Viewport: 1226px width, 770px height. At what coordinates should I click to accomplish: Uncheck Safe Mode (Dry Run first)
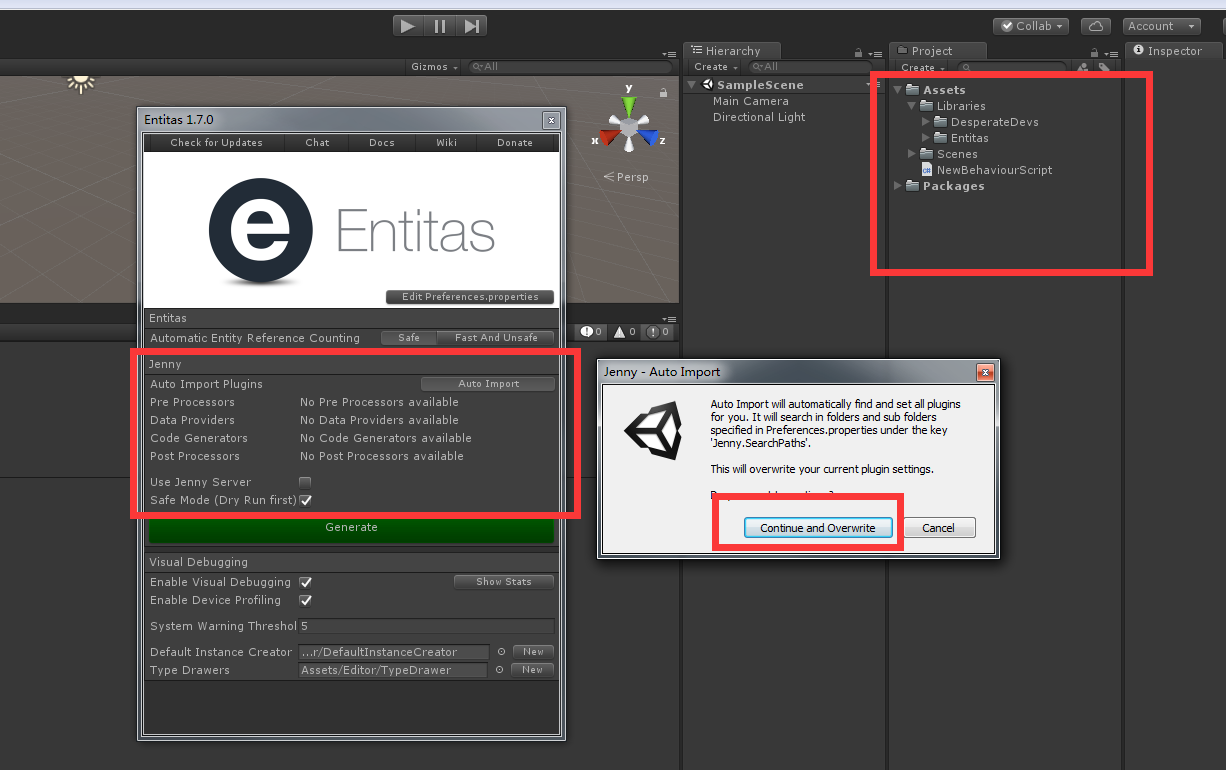(305, 500)
